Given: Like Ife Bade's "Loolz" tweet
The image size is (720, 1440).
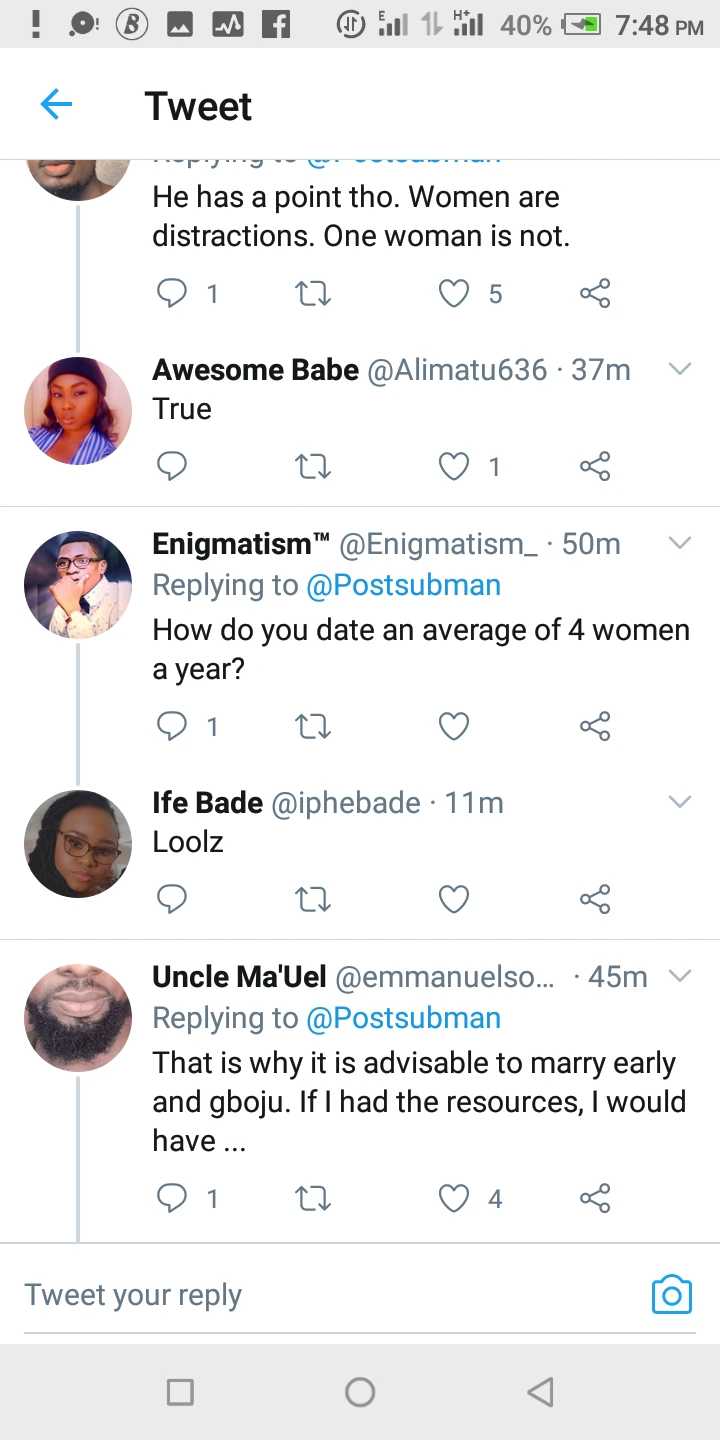Looking at the screenshot, I should [454, 899].
